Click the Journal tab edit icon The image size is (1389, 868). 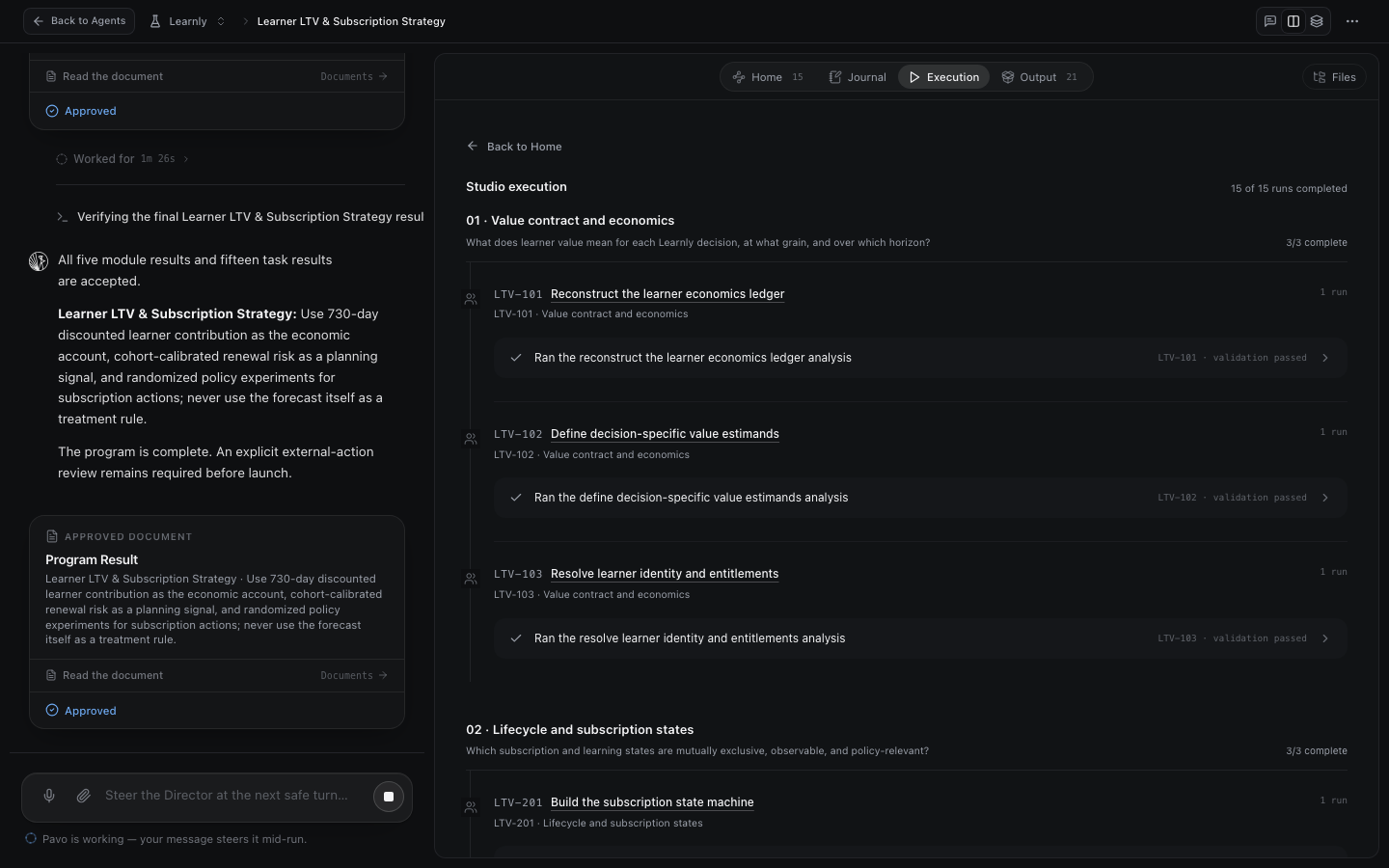835,77
